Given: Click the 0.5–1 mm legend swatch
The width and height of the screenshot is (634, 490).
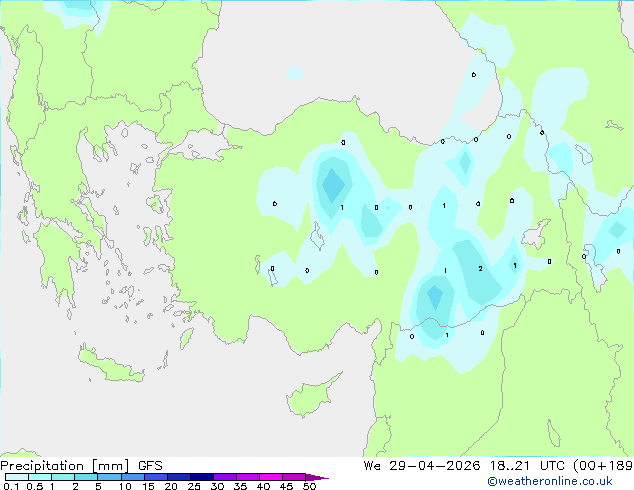Looking at the screenshot, I should pyautogui.click(x=40, y=477).
